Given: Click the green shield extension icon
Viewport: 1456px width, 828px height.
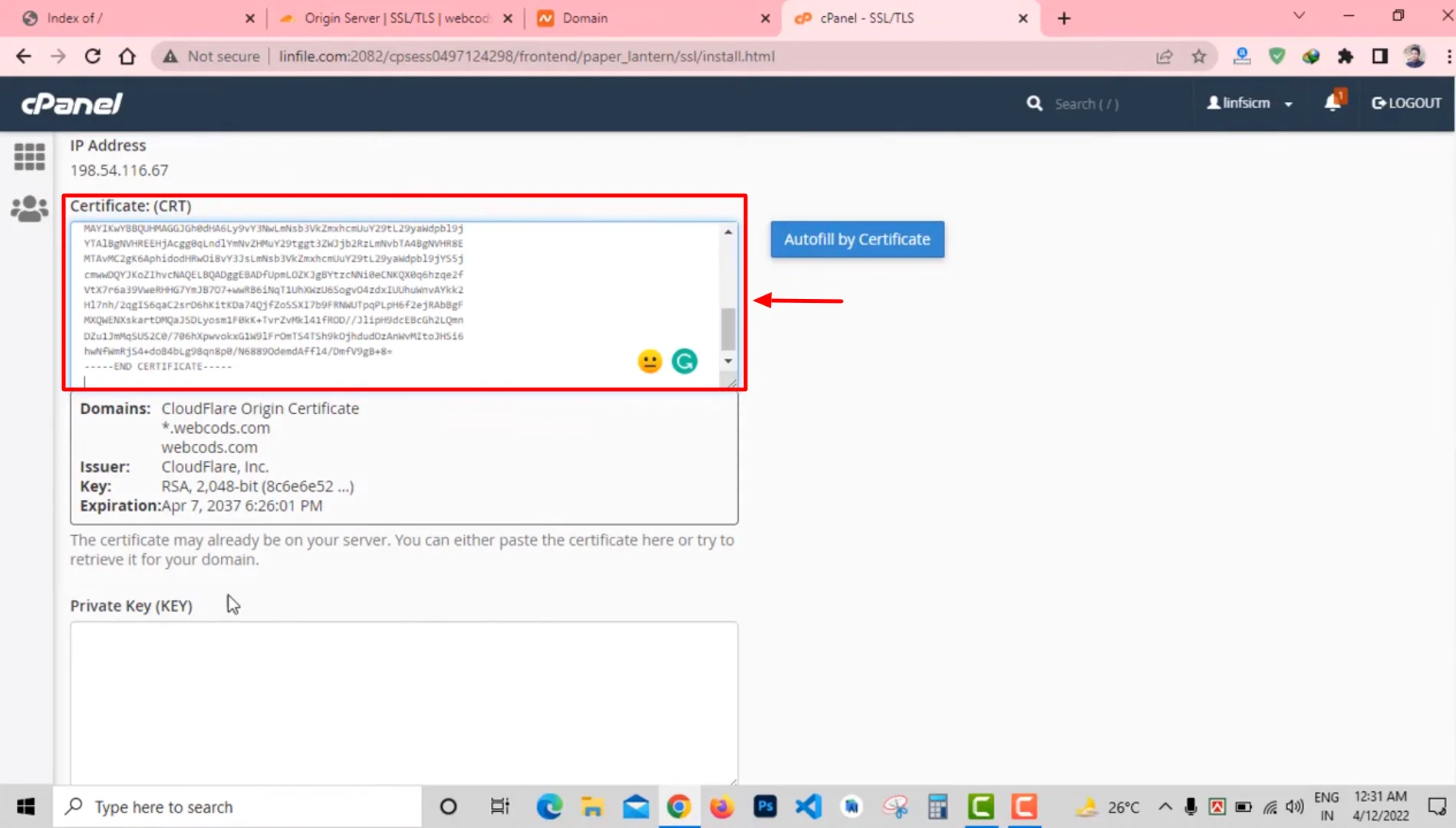Looking at the screenshot, I should point(1276,56).
